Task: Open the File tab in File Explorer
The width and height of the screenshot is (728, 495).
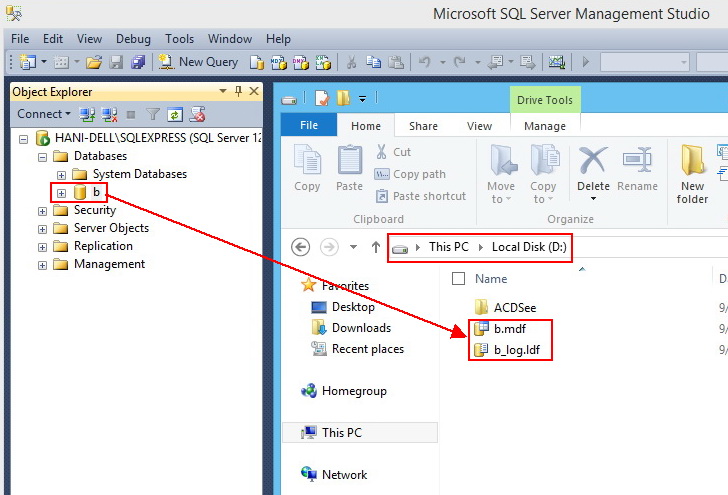Action: (x=309, y=125)
